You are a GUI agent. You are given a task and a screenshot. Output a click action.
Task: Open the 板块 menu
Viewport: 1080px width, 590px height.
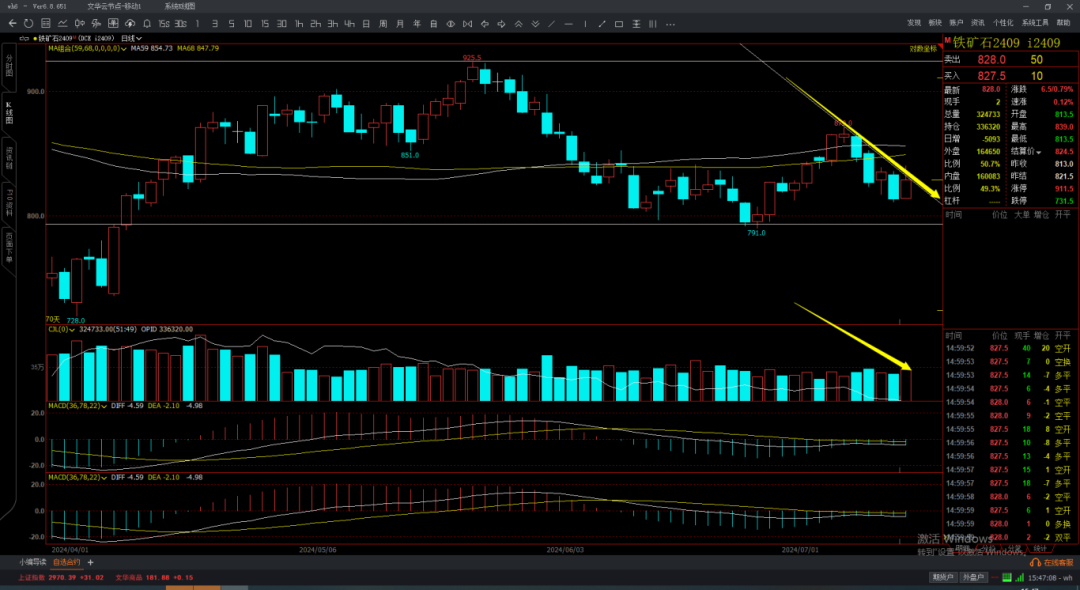click(935, 23)
